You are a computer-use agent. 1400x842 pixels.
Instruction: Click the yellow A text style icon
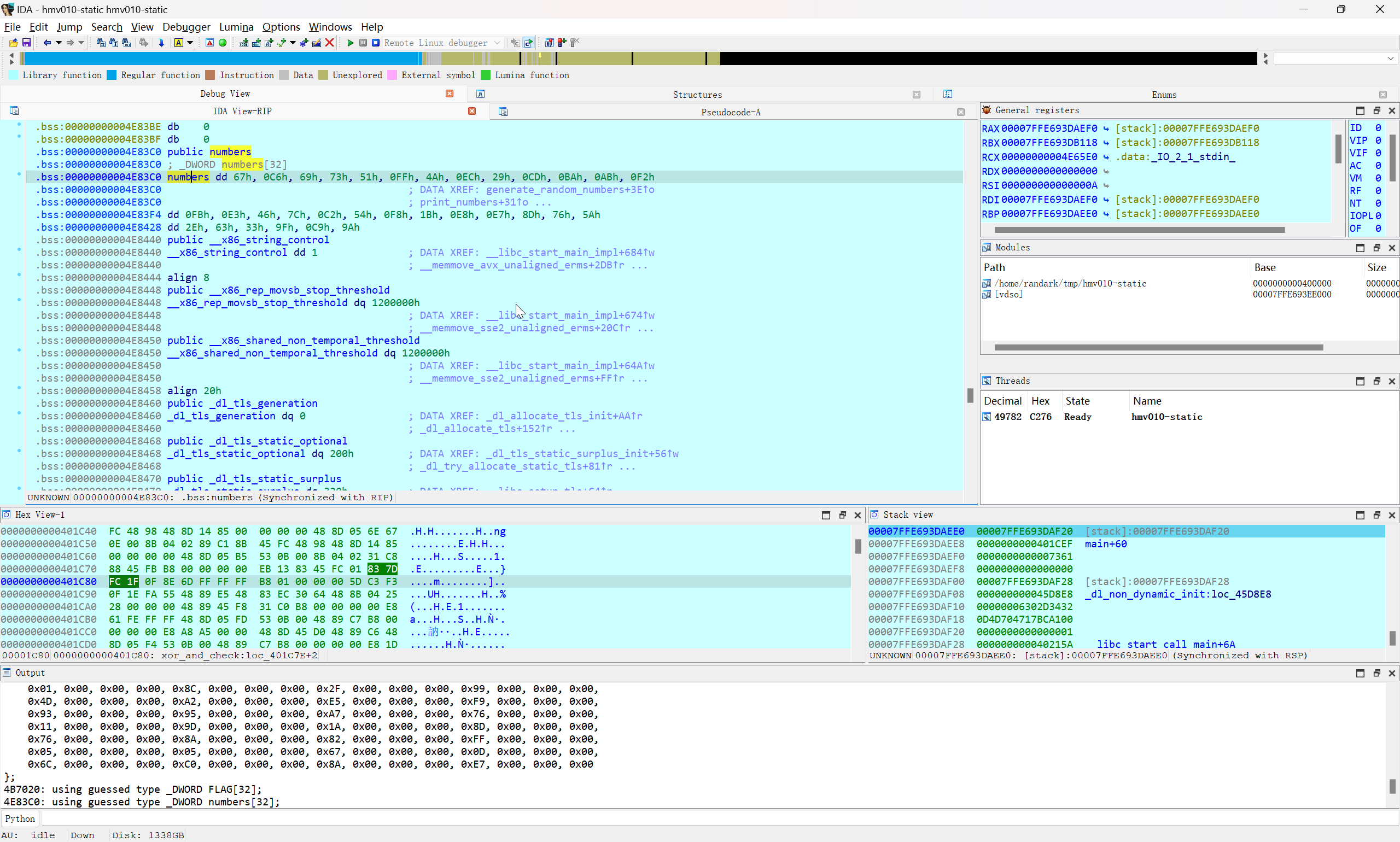[179, 43]
